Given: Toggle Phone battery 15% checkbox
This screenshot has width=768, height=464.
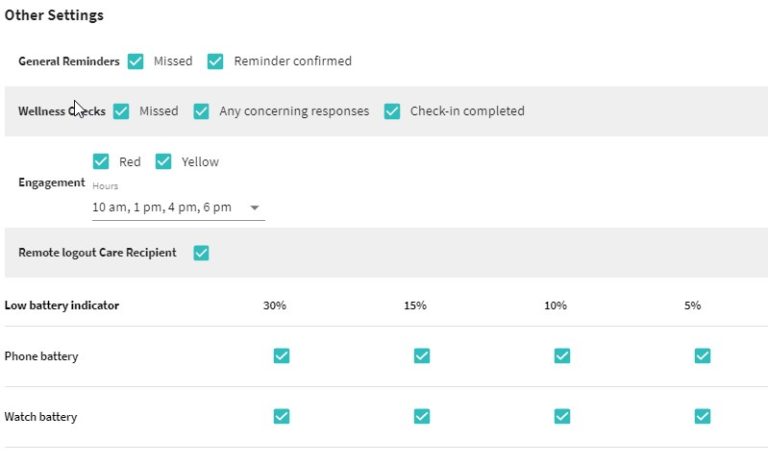Looking at the screenshot, I should [422, 356].
